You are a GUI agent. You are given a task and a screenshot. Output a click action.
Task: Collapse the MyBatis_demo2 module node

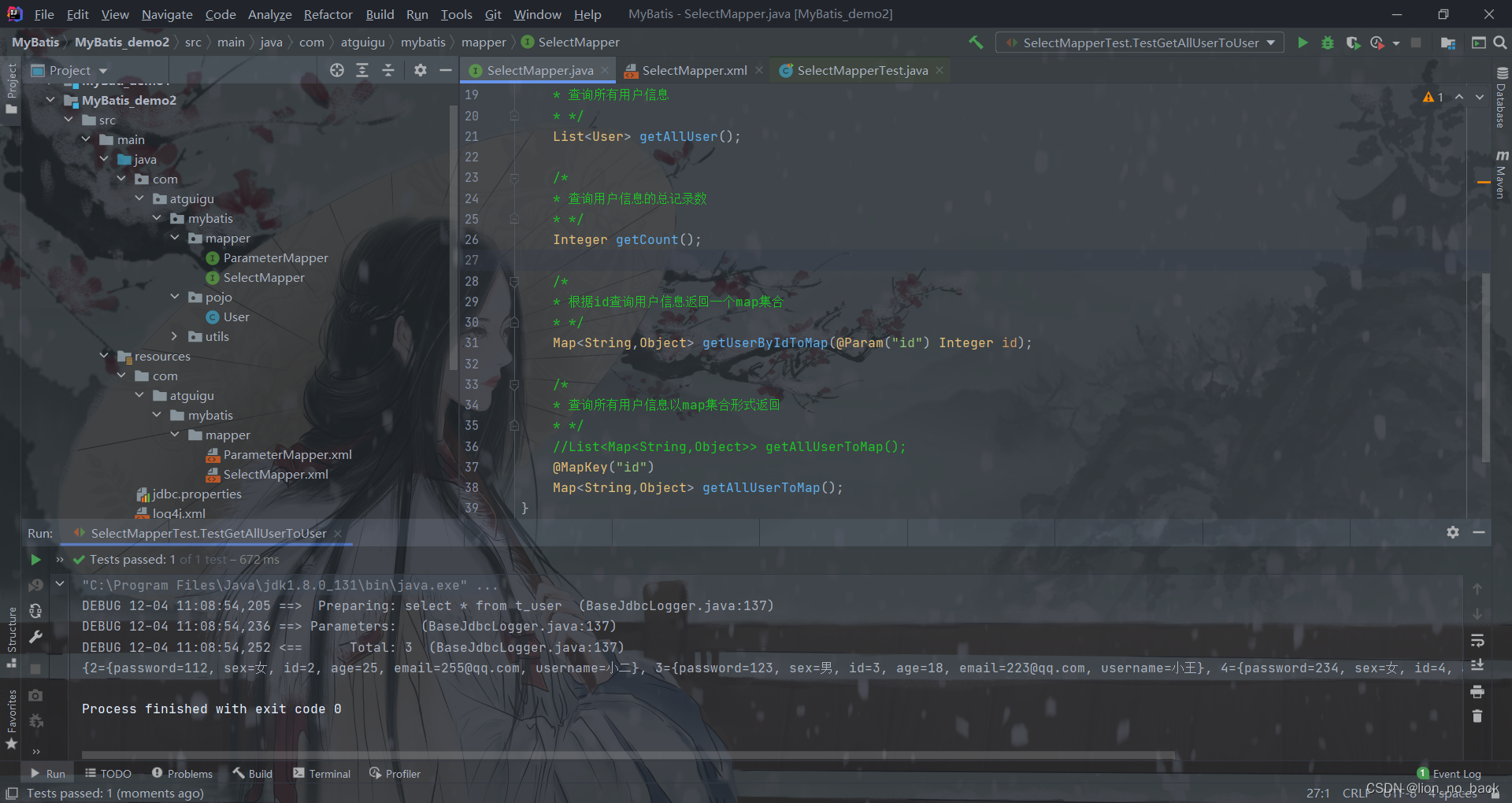(50, 100)
